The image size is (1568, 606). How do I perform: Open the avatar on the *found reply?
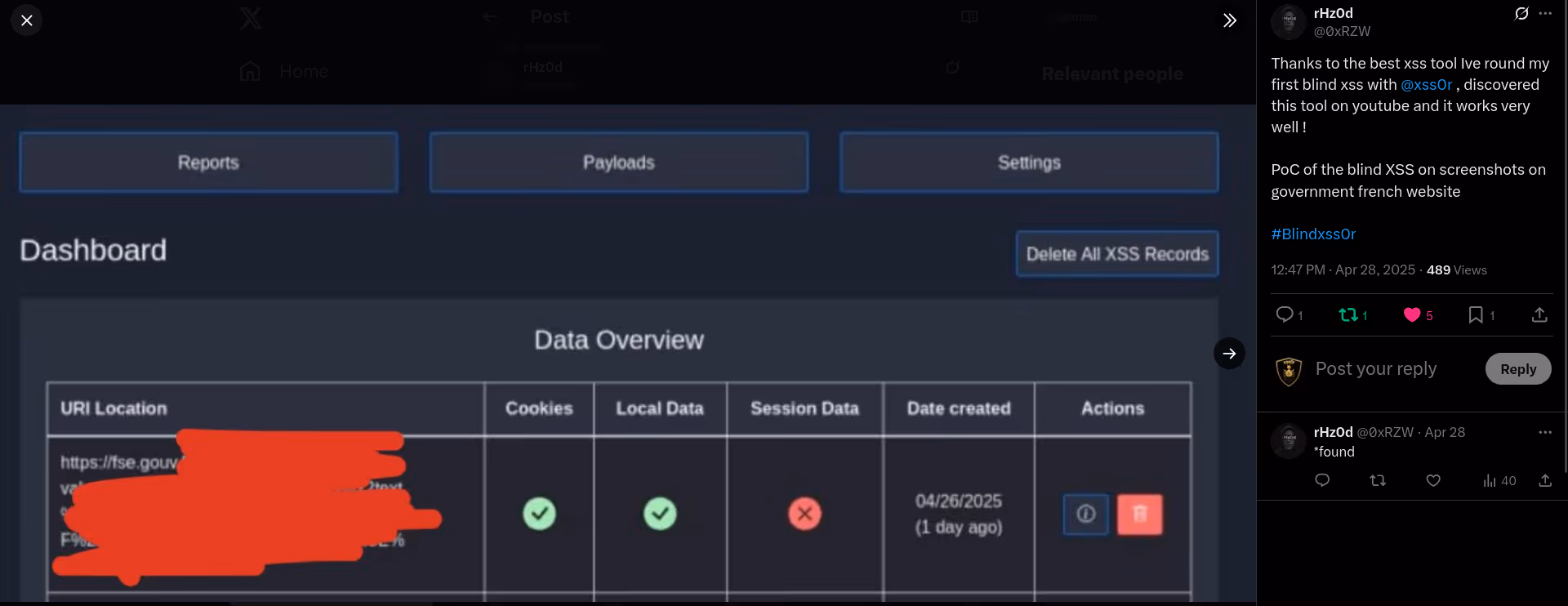[x=1289, y=441]
